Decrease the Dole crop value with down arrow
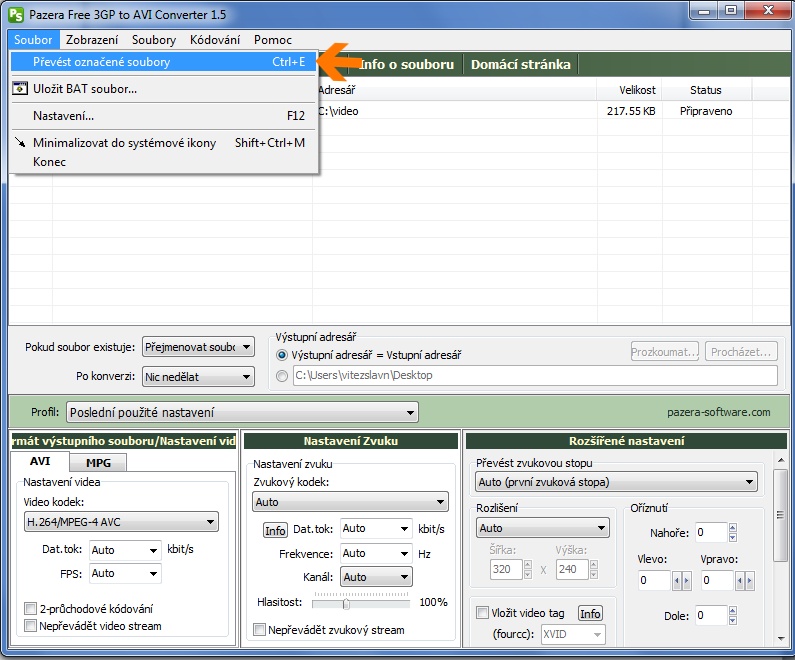 [x=735, y=620]
